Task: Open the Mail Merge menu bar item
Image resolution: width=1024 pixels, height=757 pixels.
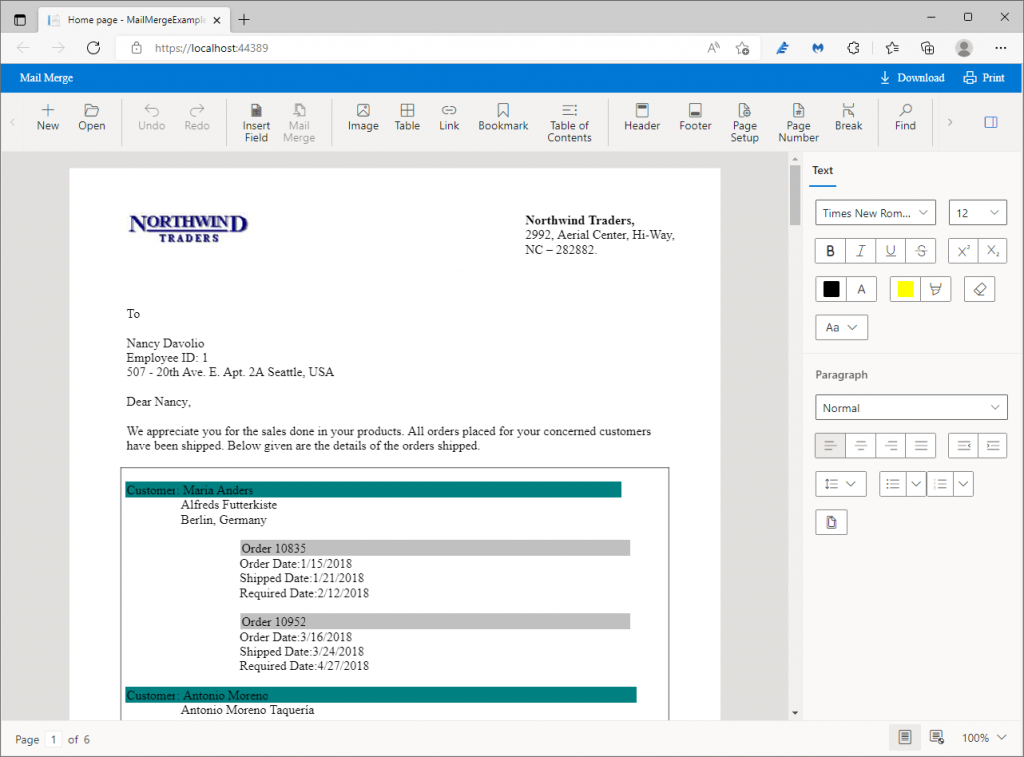Action: (x=46, y=77)
